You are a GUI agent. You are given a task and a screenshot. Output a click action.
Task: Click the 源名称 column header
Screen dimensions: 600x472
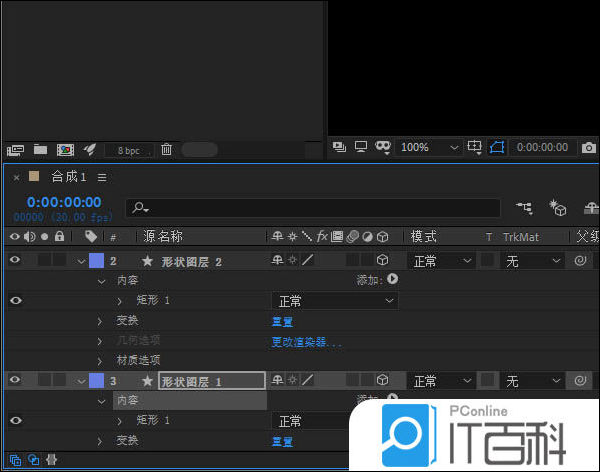(163, 237)
